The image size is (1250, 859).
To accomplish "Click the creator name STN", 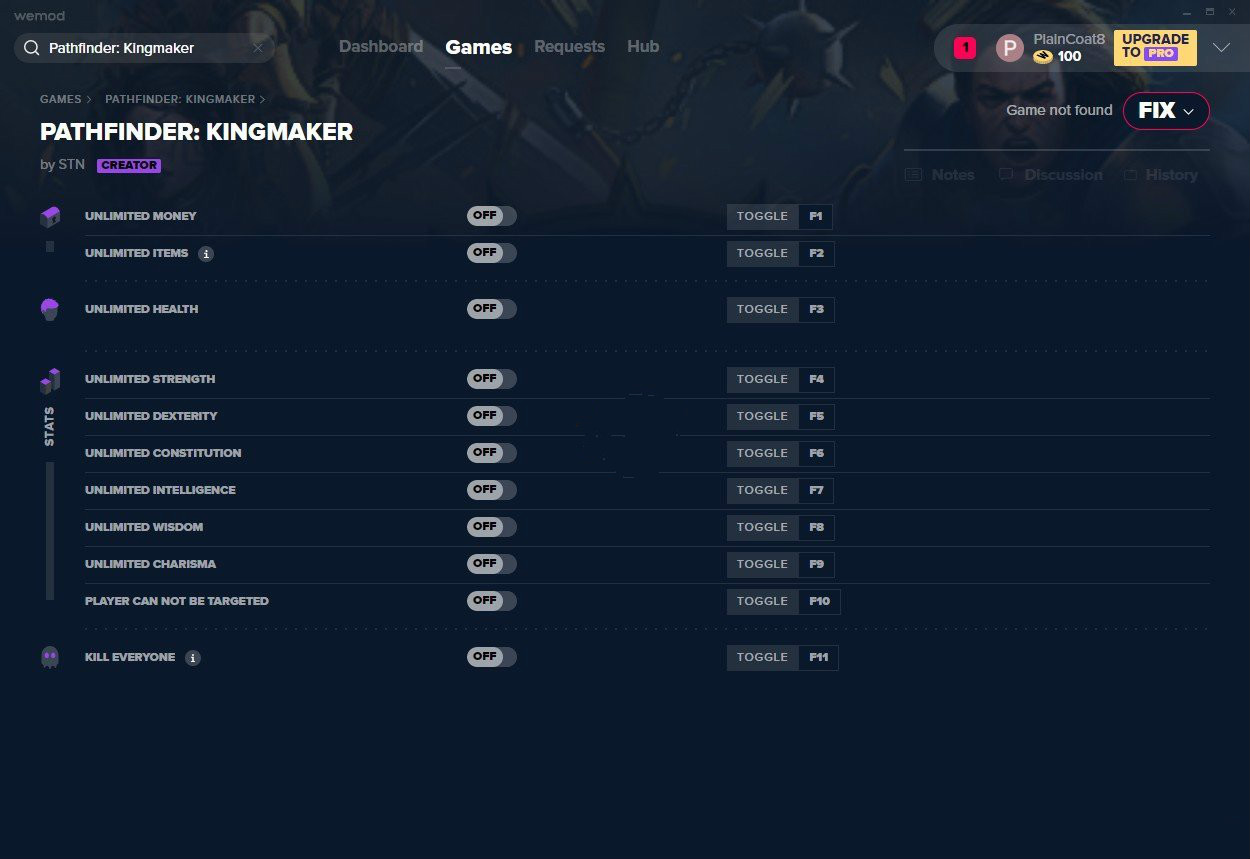I will [x=72, y=165].
